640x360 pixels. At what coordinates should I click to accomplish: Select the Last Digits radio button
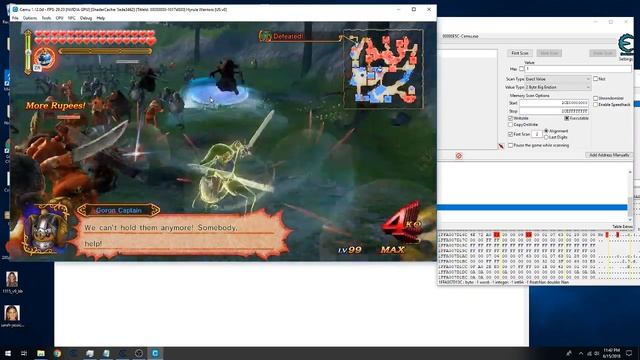click(546, 137)
